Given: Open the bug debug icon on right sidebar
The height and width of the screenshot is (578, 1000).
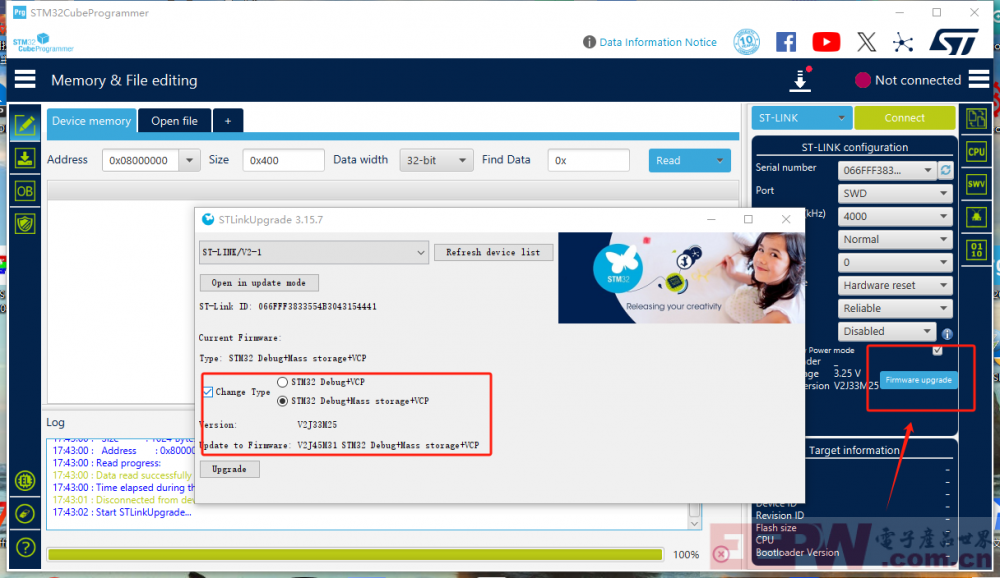Looking at the screenshot, I should click(x=976, y=217).
